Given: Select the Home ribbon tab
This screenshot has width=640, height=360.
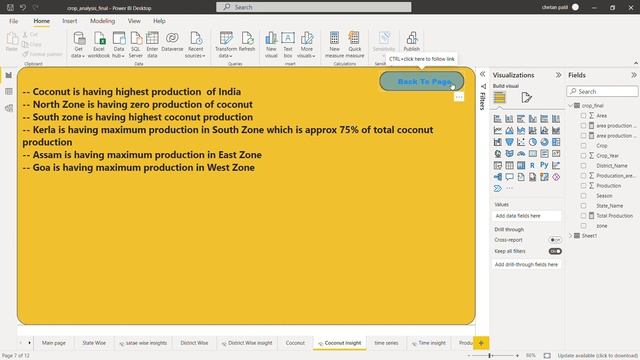Looking at the screenshot, I should point(42,21).
